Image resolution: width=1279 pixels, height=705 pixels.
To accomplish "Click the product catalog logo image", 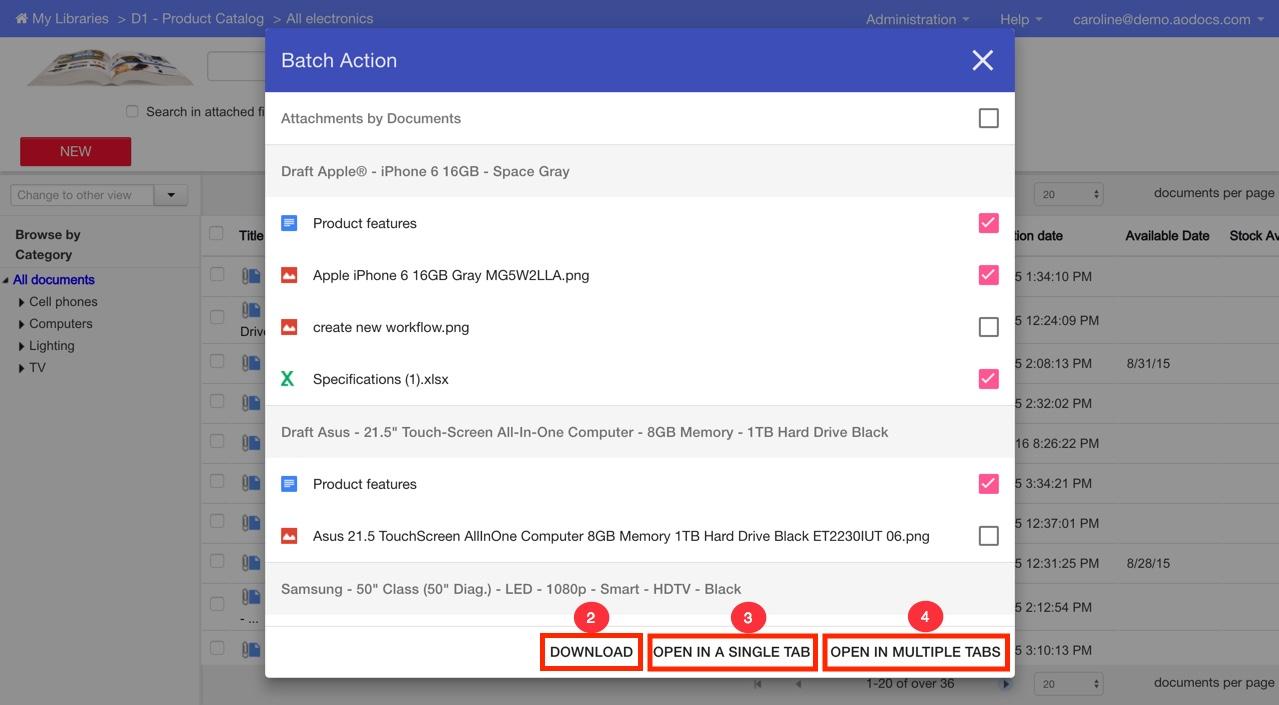I will click(x=110, y=68).
